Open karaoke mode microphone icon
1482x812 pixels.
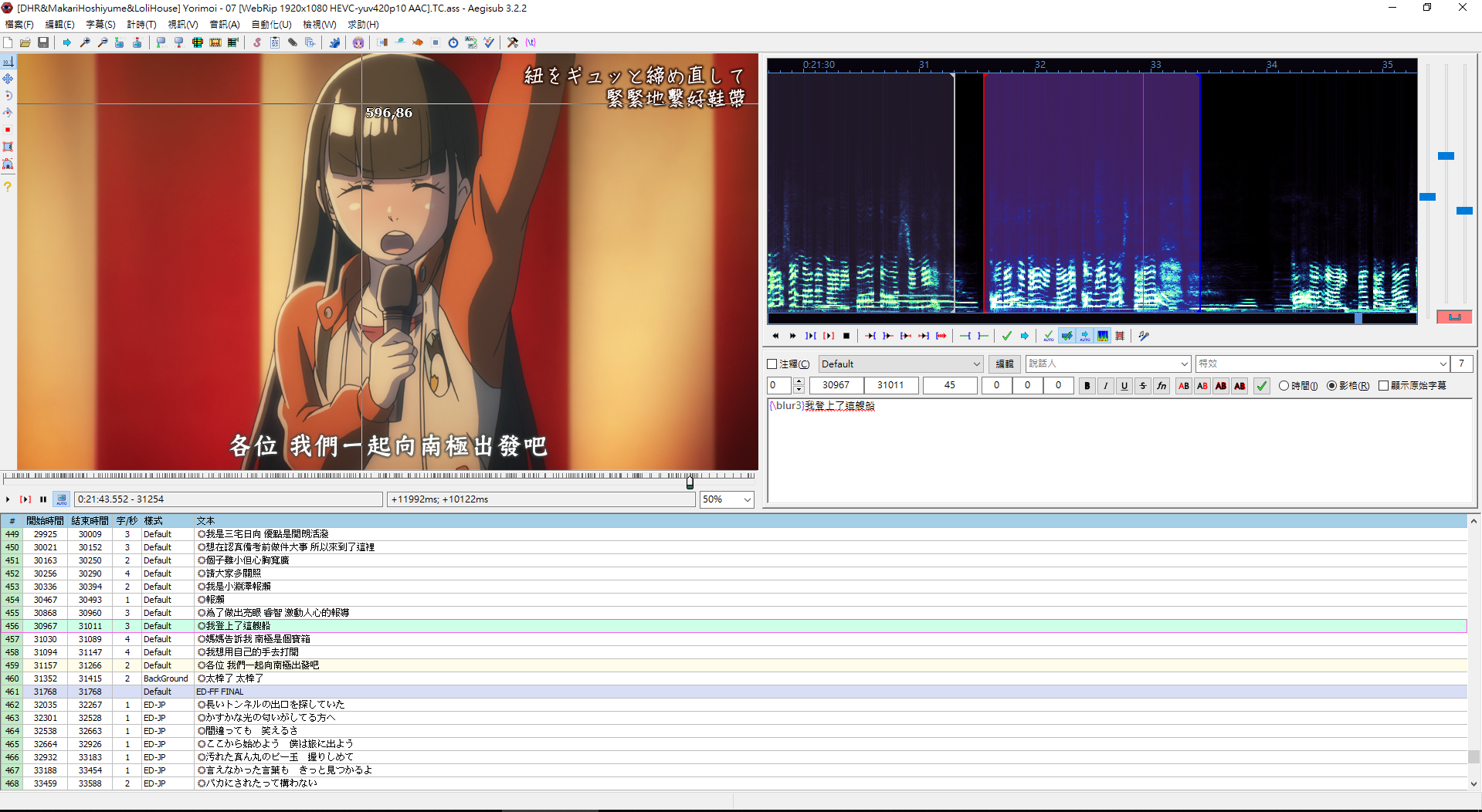tap(1144, 336)
